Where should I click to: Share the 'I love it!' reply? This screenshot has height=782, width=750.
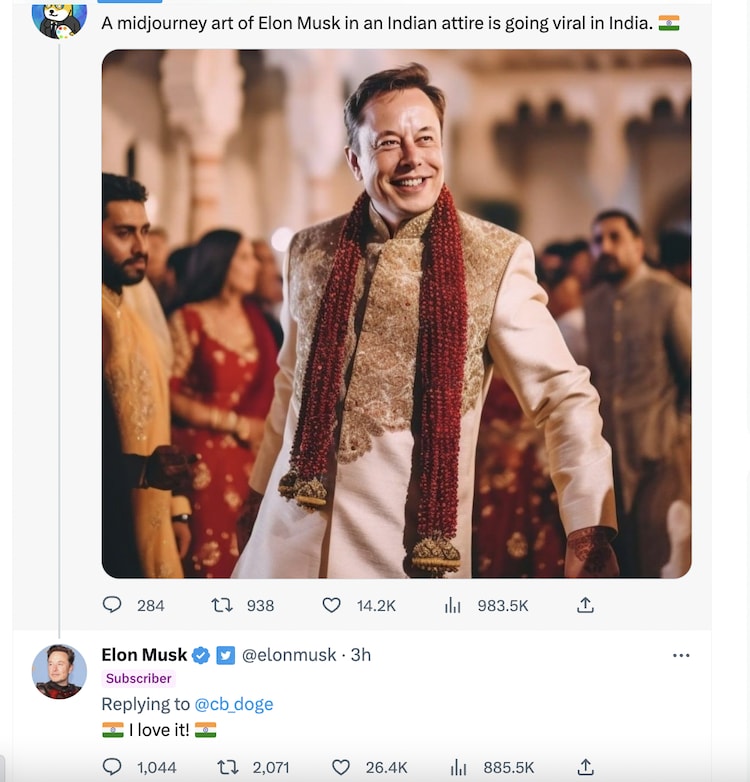pyautogui.click(x=586, y=767)
